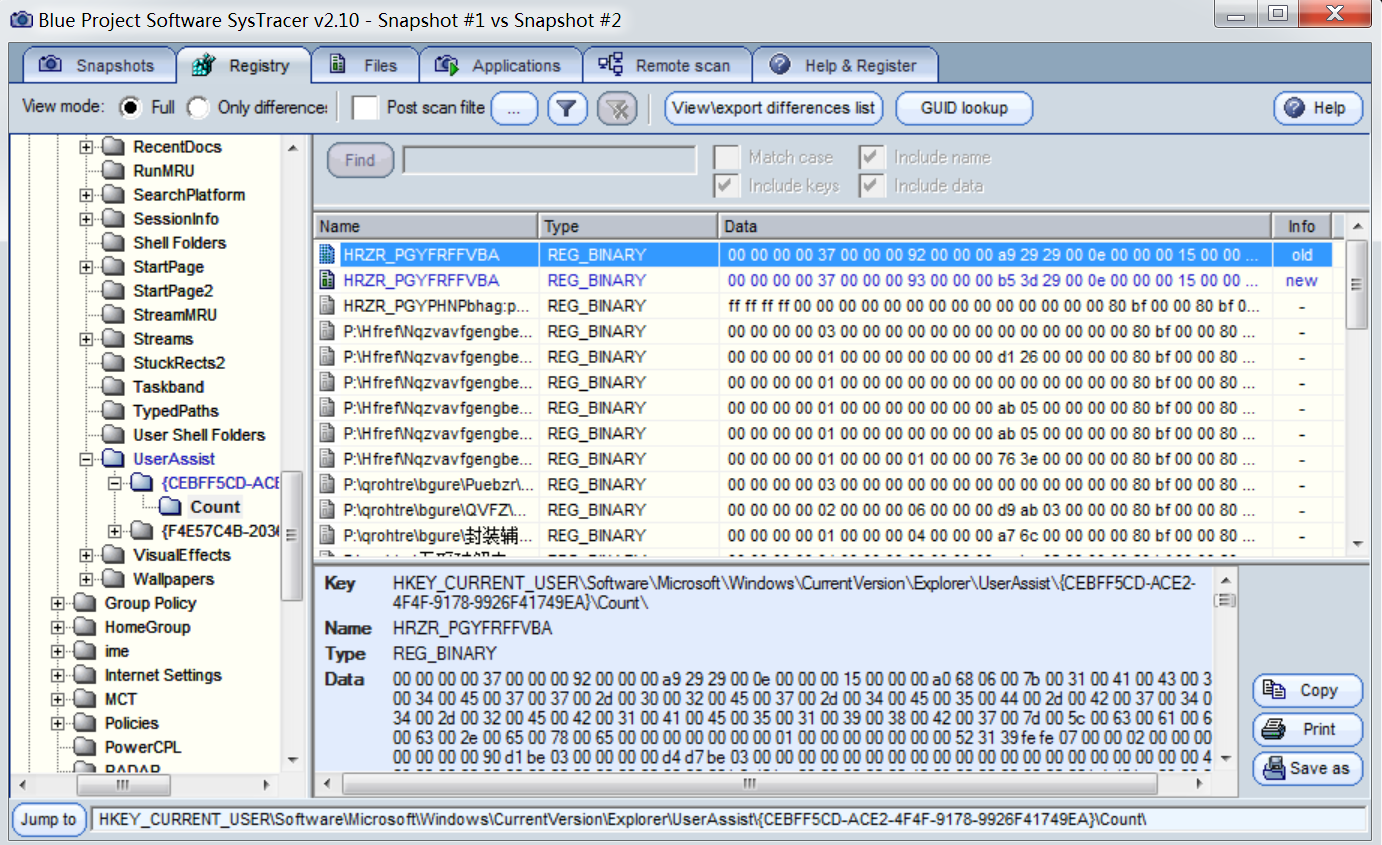Expand the Group Policy tree node
Viewport: 1382px width, 845px height.
coord(58,603)
